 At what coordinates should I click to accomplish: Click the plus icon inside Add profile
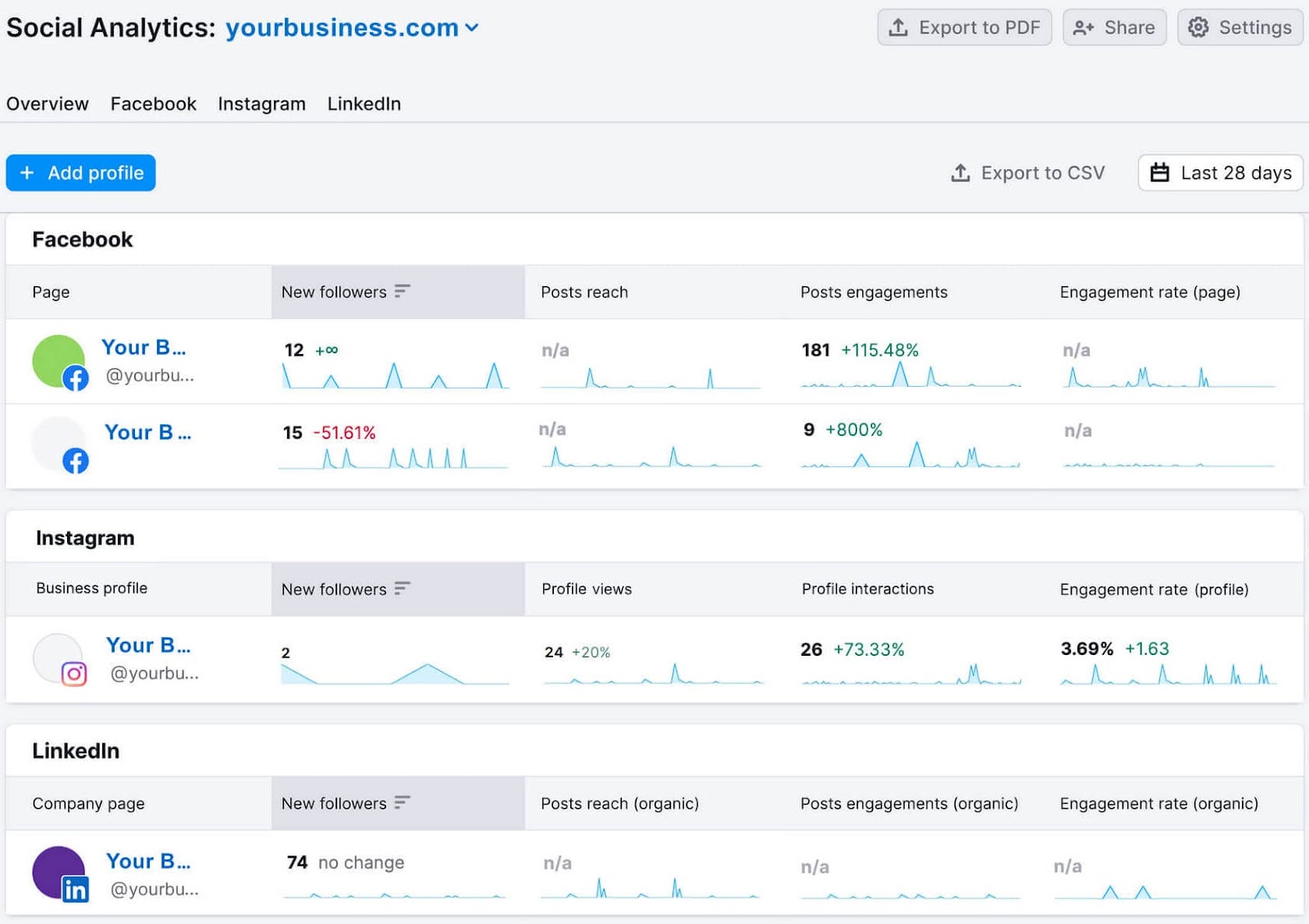(27, 173)
